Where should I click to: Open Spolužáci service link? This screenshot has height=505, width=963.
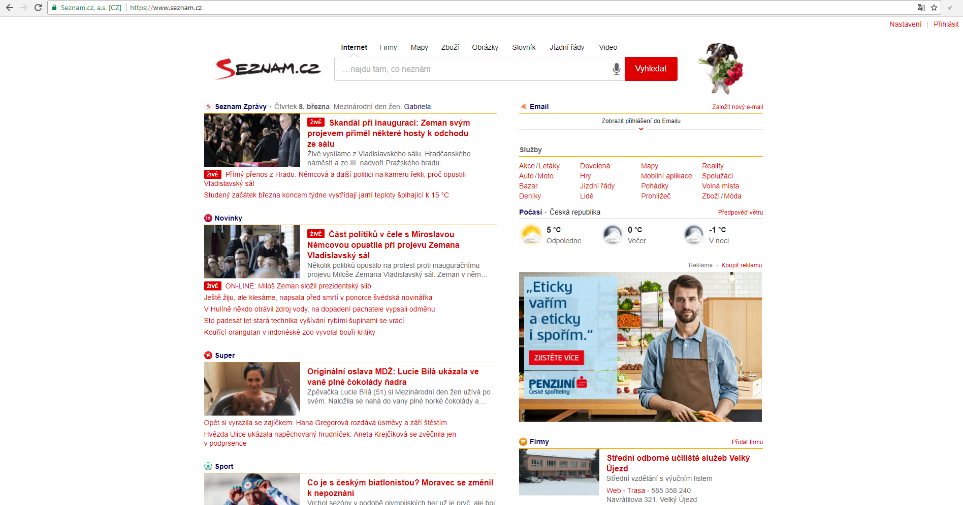coord(717,176)
